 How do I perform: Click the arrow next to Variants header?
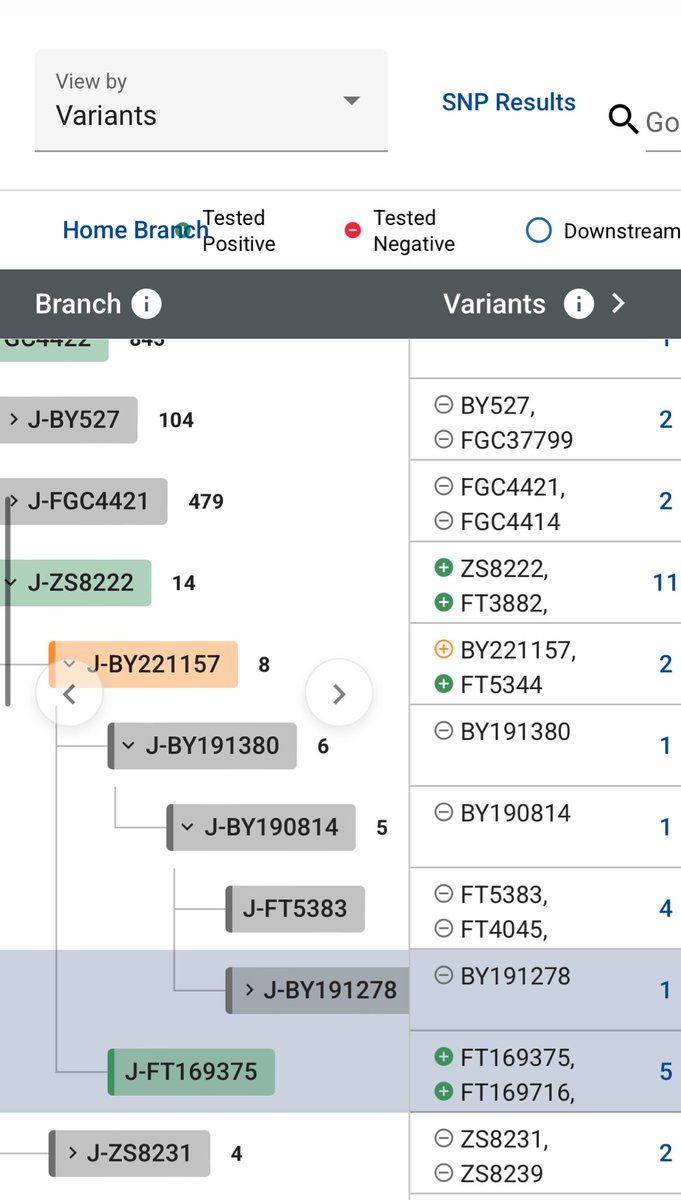[618, 304]
